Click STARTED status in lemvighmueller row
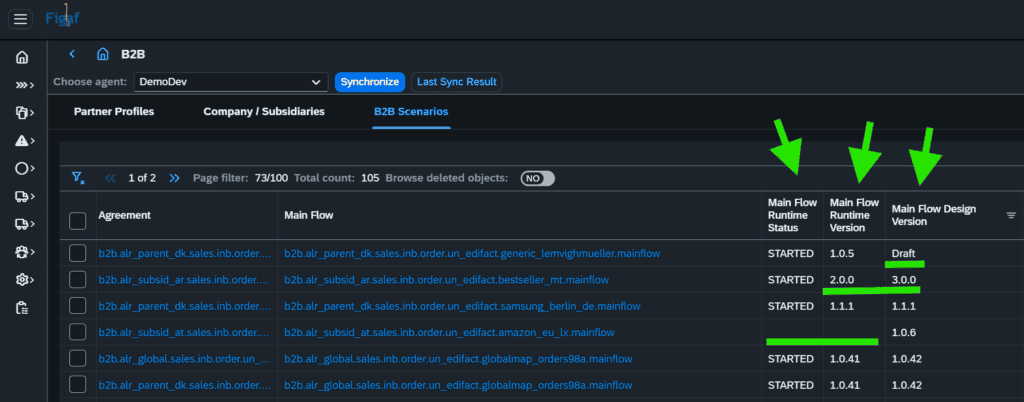The width and height of the screenshot is (1024, 402). [x=791, y=253]
